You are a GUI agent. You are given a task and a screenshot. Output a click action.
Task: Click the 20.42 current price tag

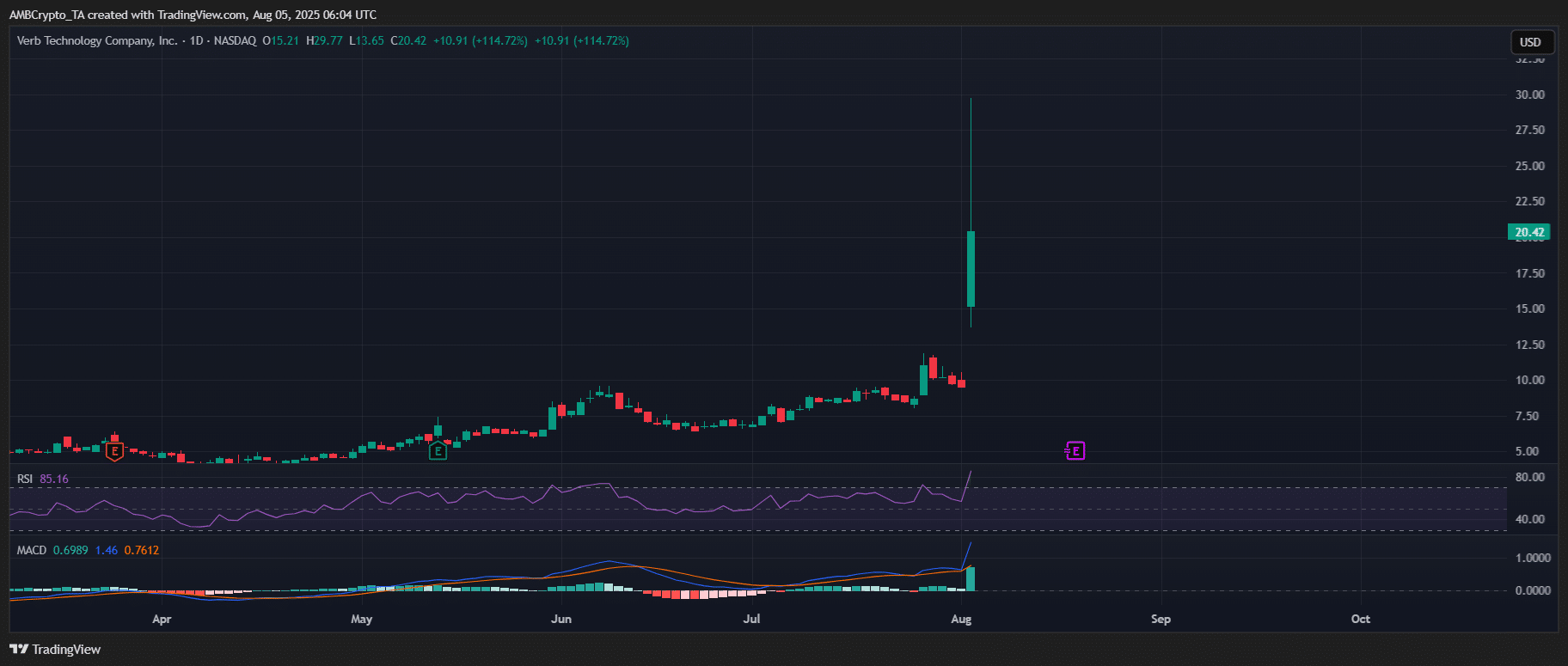[x=1529, y=232]
